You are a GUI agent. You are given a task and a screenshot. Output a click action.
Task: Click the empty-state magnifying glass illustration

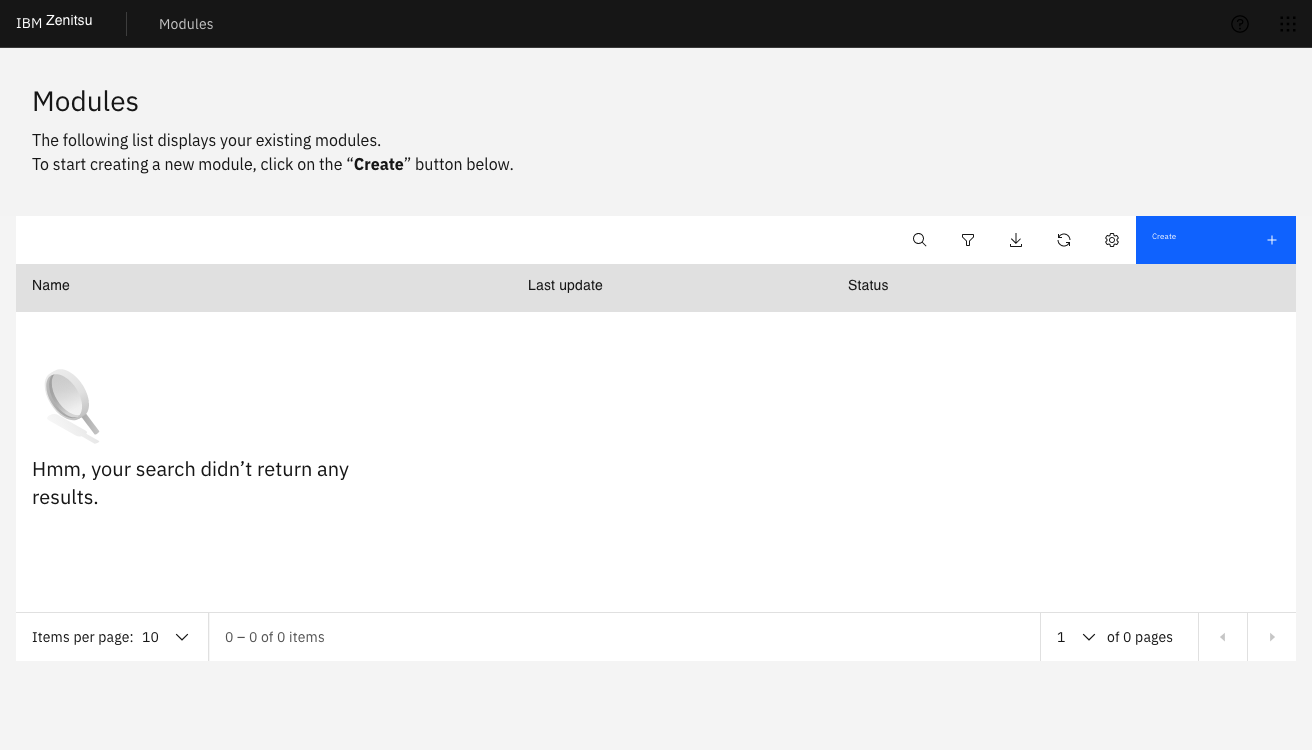[x=72, y=405]
